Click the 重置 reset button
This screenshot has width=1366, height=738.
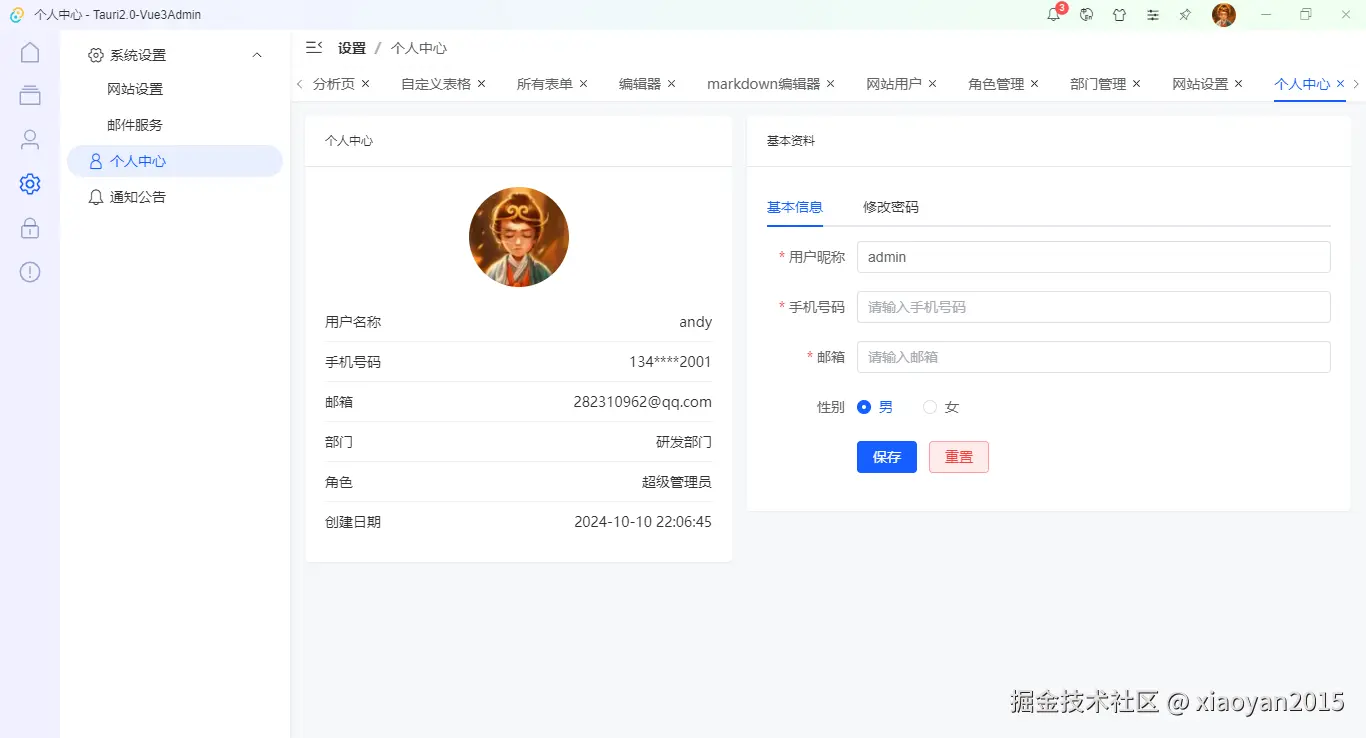(x=958, y=457)
